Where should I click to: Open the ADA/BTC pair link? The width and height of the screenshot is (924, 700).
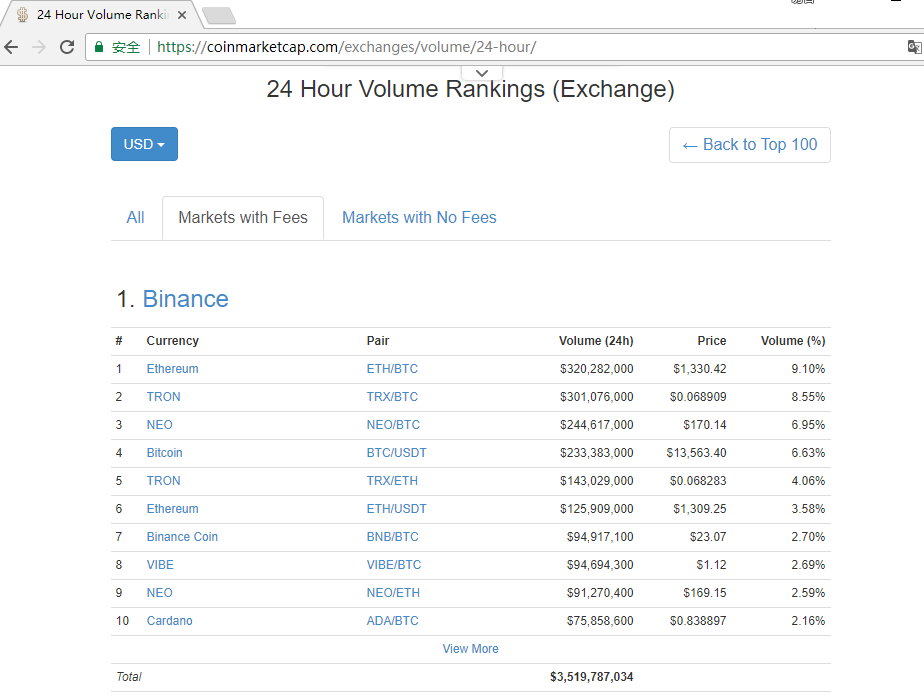point(392,621)
